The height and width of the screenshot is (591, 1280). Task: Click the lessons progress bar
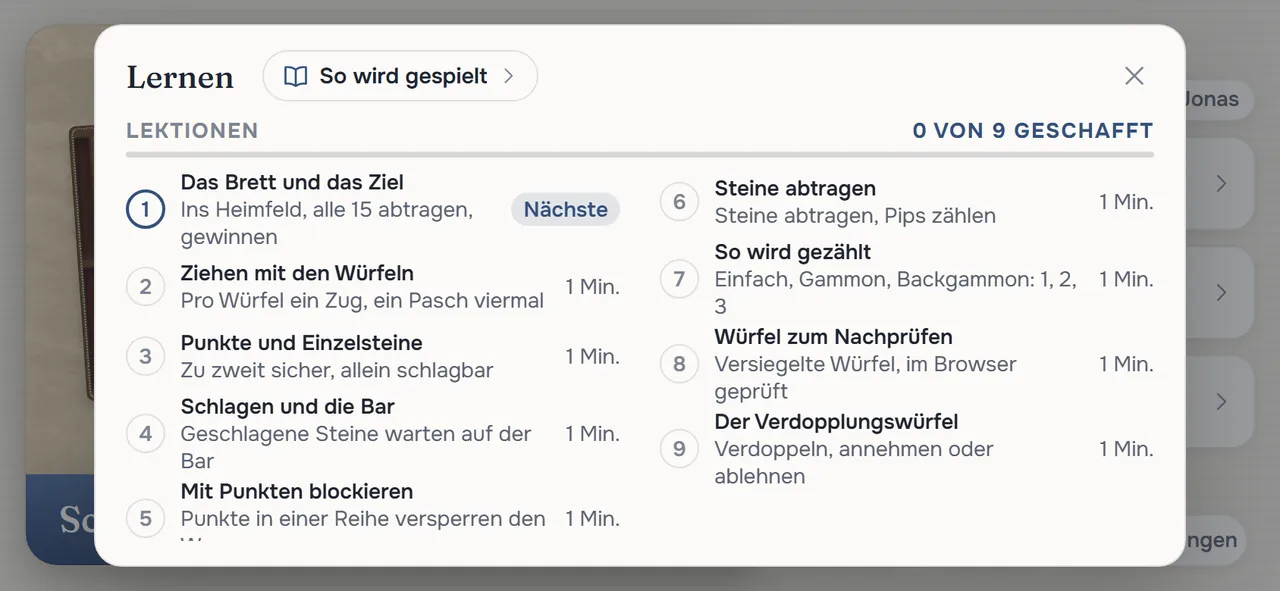click(x=640, y=155)
